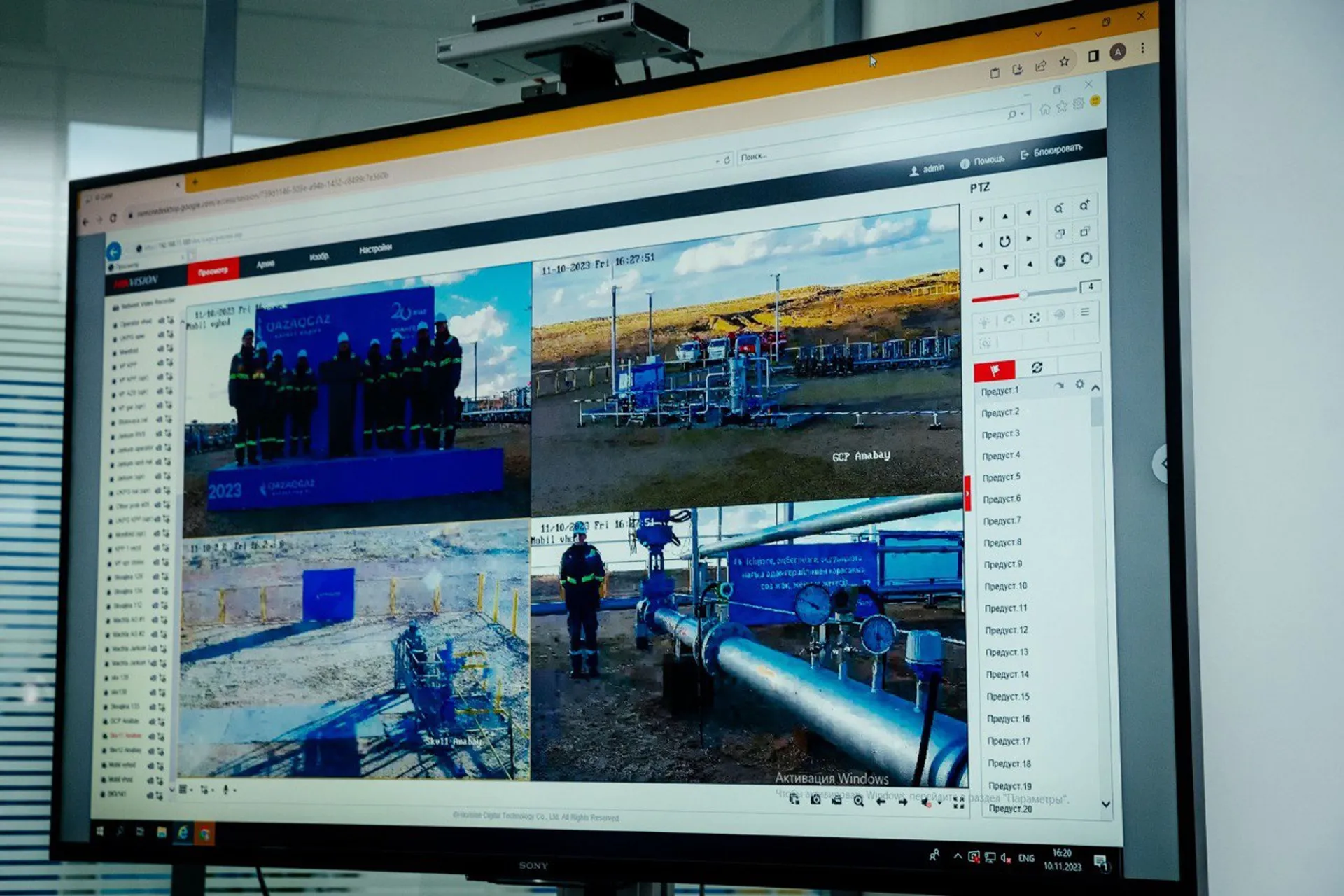Select the Просмотр tab
This screenshot has width=1344, height=896.
click(213, 271)
